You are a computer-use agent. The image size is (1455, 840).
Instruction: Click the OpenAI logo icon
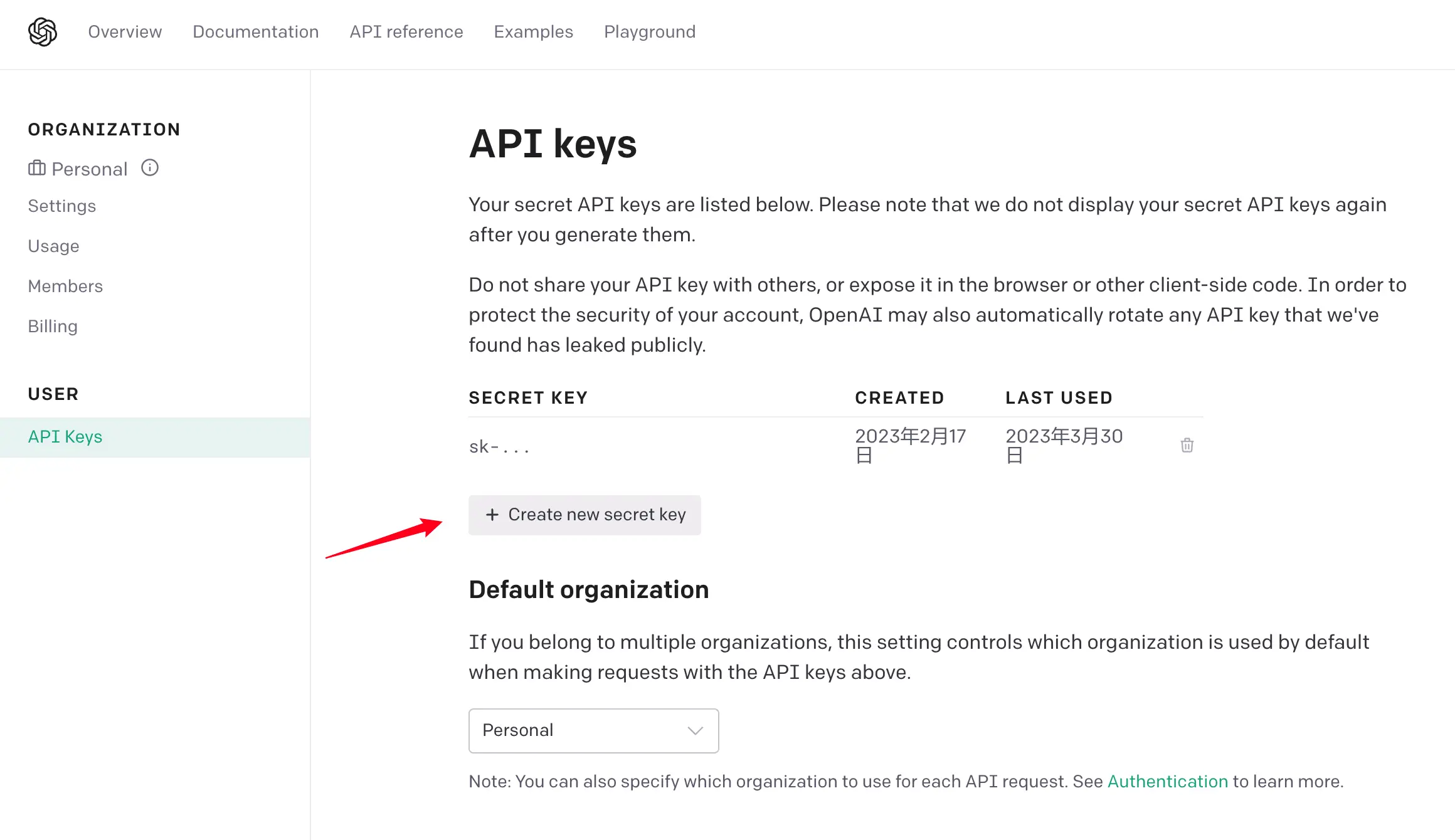pyautogui.click(x=43, y=32)
